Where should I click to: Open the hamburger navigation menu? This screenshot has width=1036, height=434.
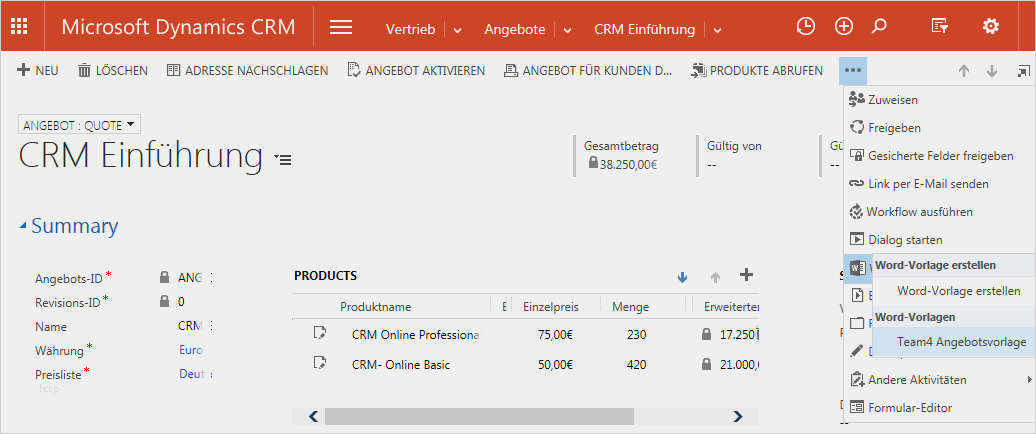(x=341, y=27)
